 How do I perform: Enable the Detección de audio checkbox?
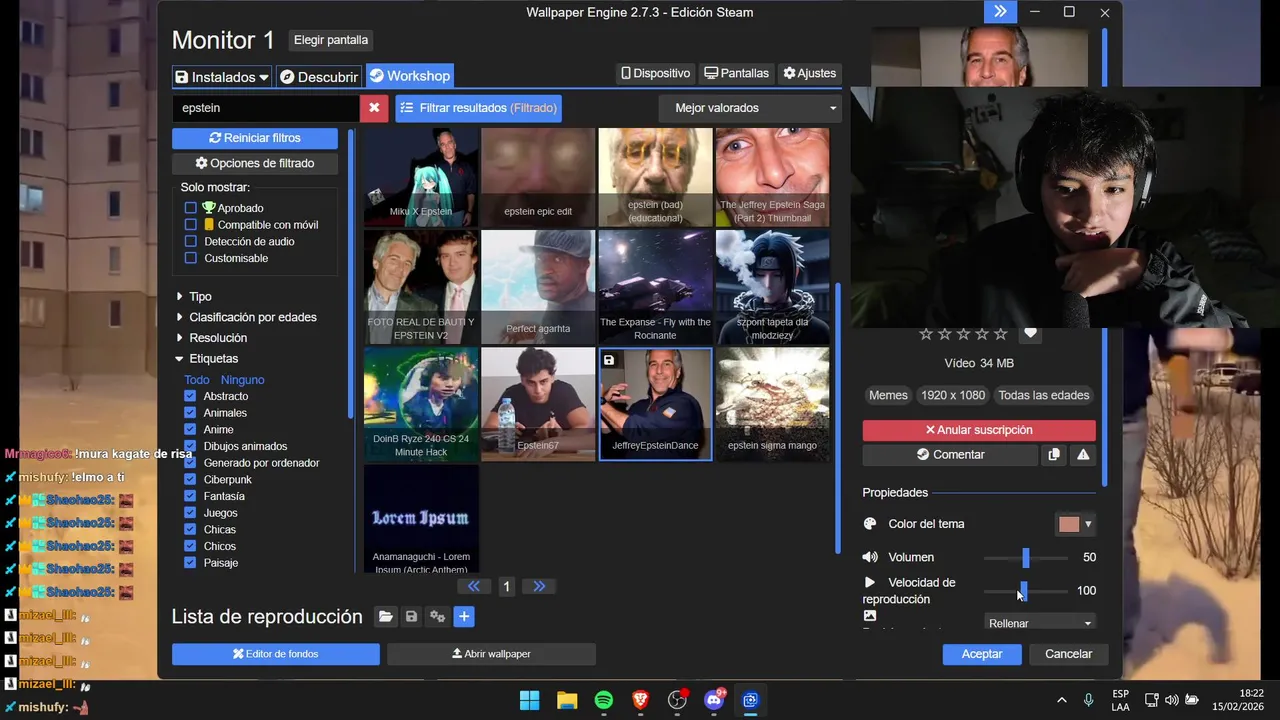point(191,241)
